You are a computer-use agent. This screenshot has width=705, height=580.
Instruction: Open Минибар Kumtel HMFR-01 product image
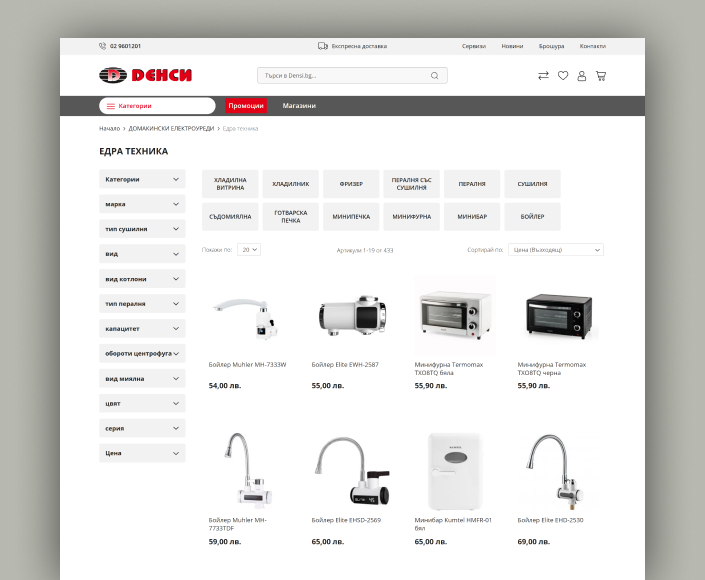click(x=455, y=471)
